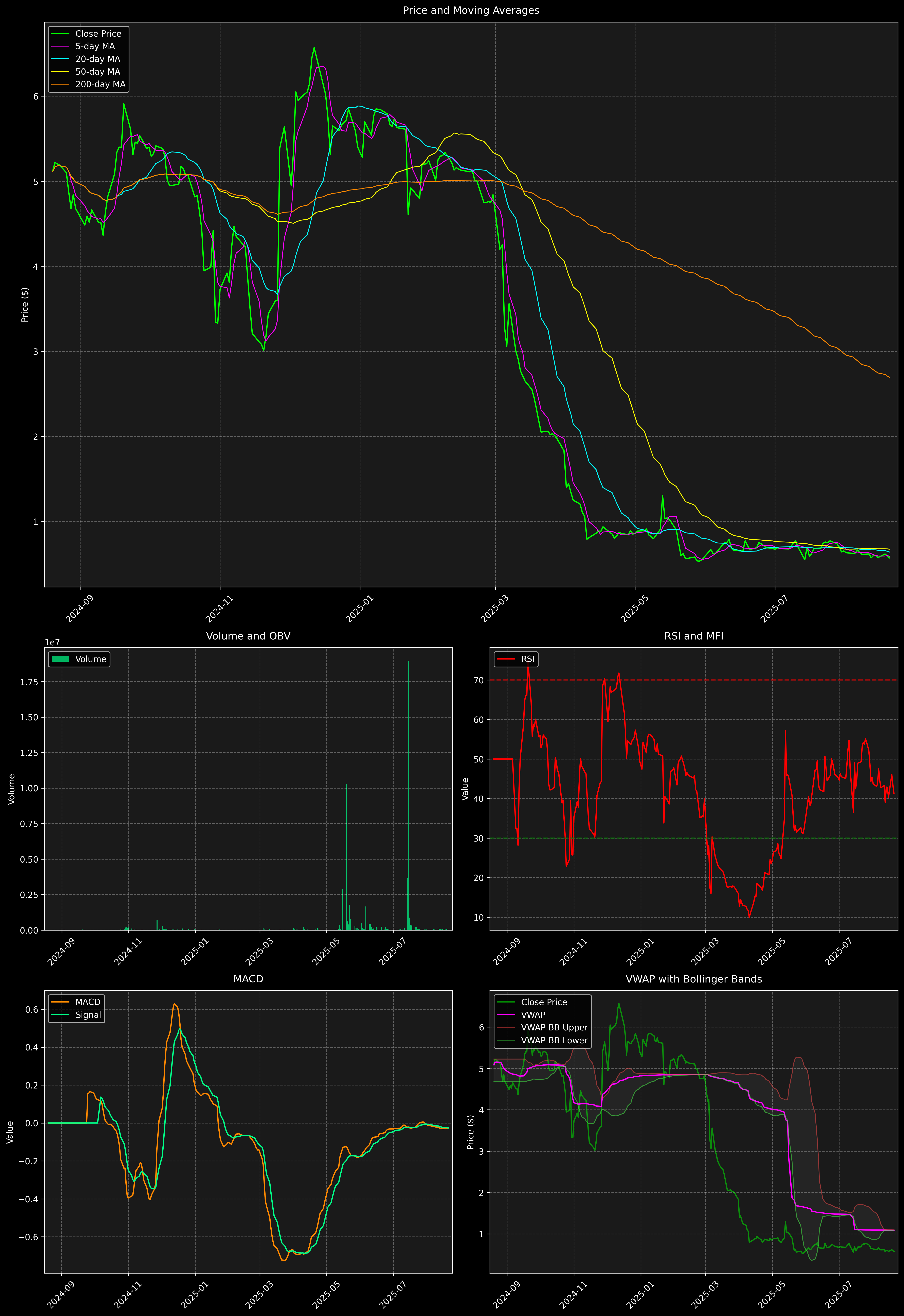Click the Close Price legend entry
This screenshot has height=1316, width=904.
click(98, 33)
